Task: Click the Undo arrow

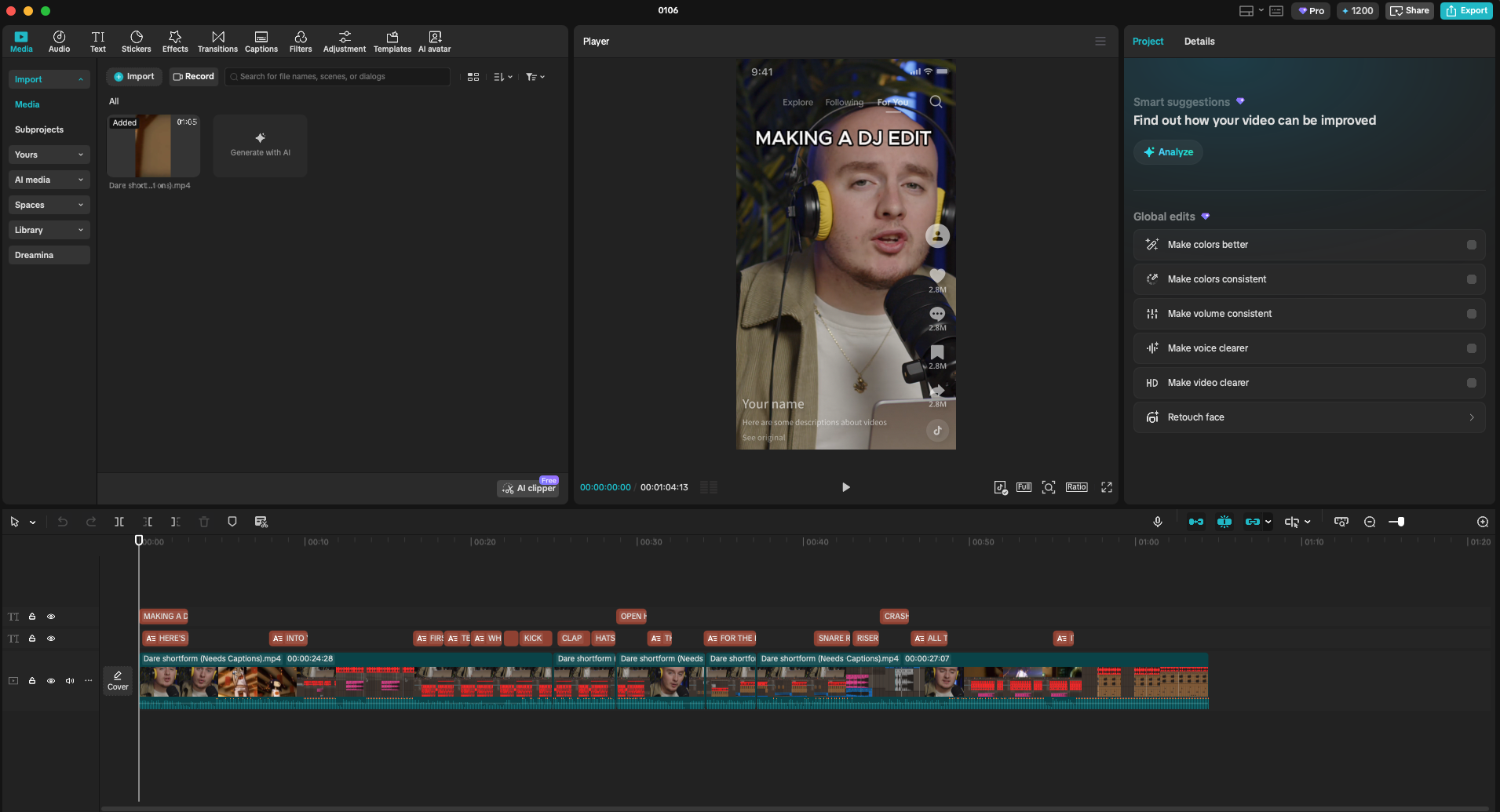Action: 63,522
